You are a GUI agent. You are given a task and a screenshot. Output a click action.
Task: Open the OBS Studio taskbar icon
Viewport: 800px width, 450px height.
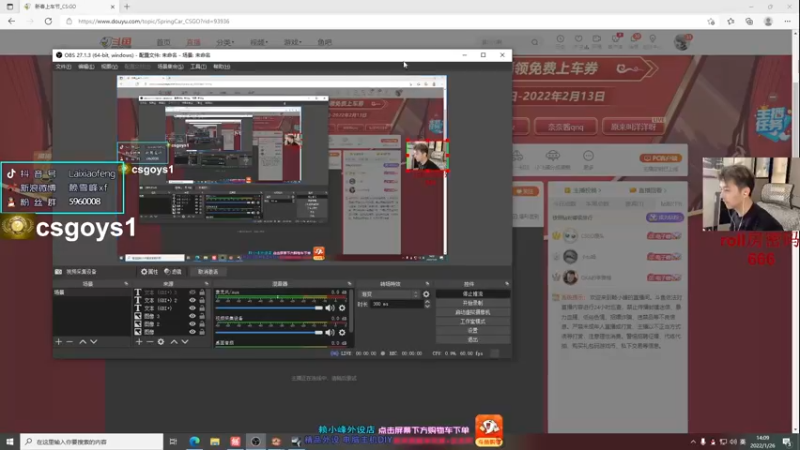click(256, 441)
